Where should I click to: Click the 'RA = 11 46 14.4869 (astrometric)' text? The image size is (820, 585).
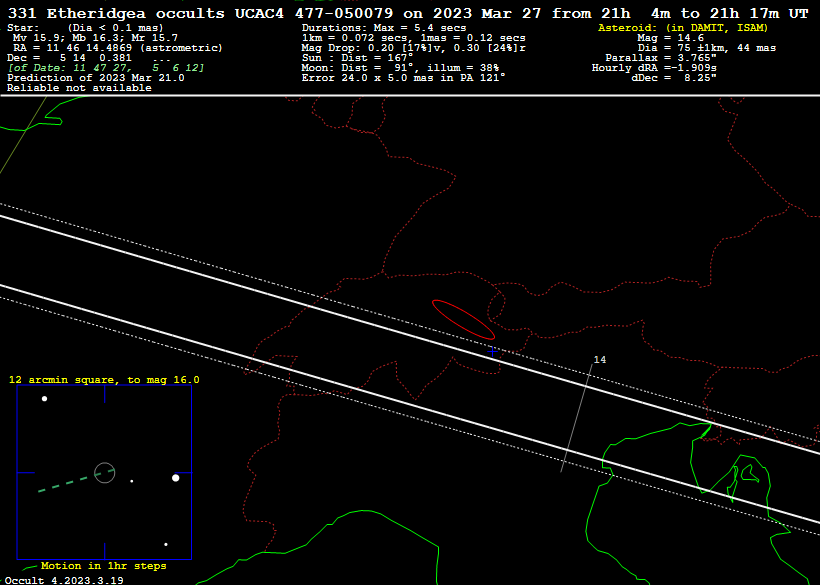pyautogui.click(x=118, y=48)
